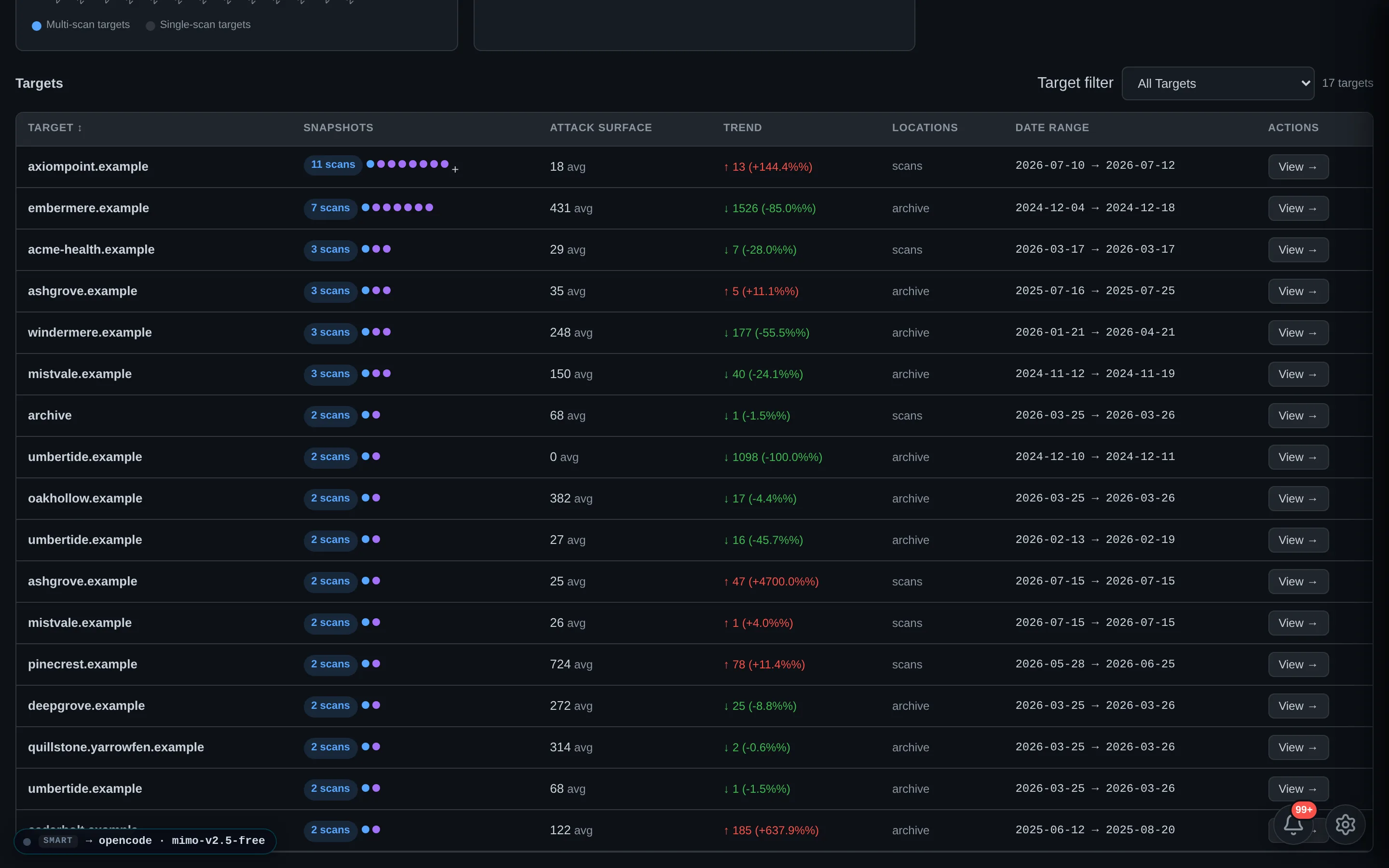The height and width of the screenshot is (868, 1389).
Task: Open View for pinecrest.example
Action: click(1298, 664)
